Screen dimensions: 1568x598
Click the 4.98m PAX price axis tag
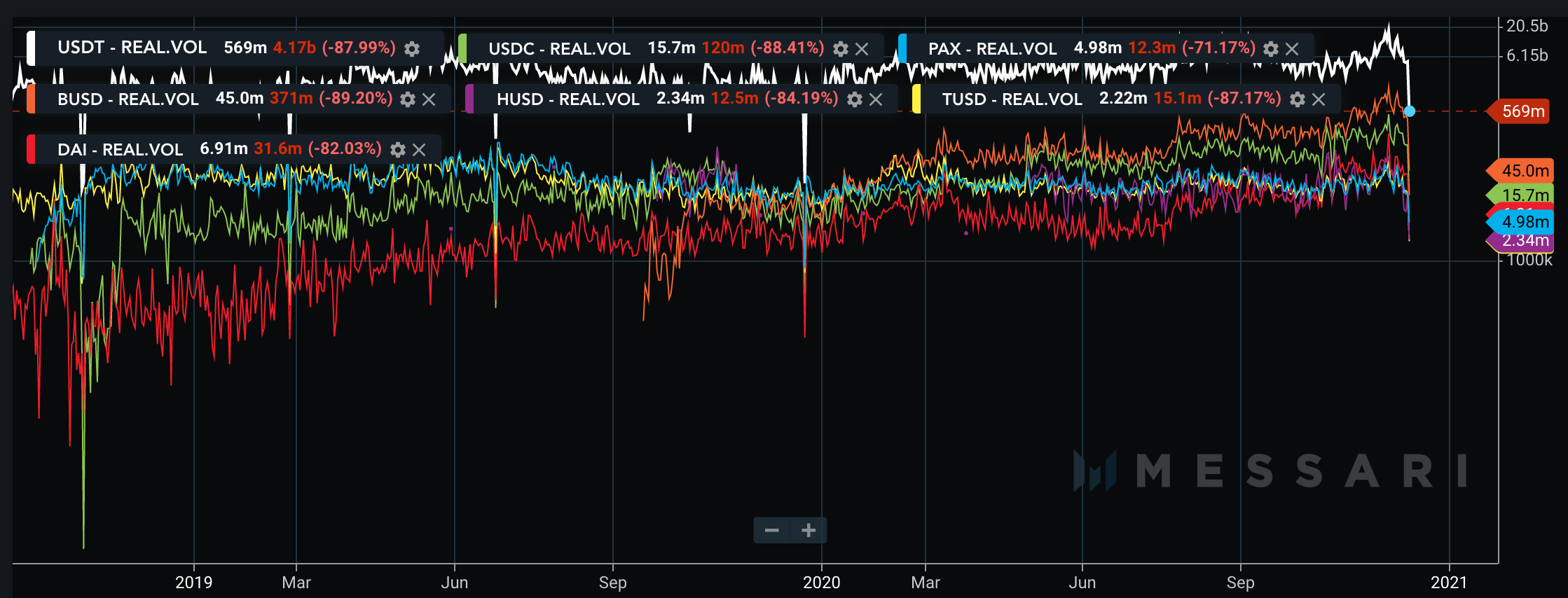(1521, 222)
